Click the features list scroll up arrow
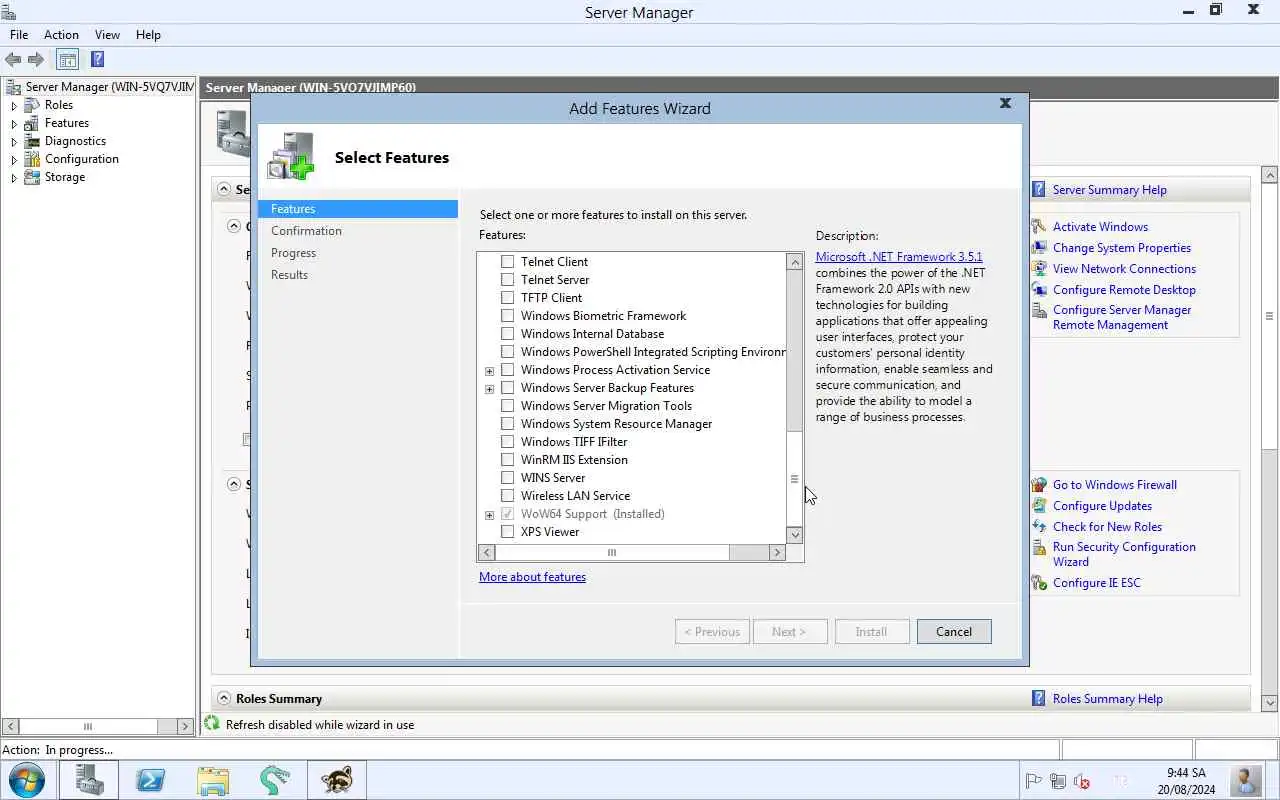The image size is (1280, 800). 795,262
